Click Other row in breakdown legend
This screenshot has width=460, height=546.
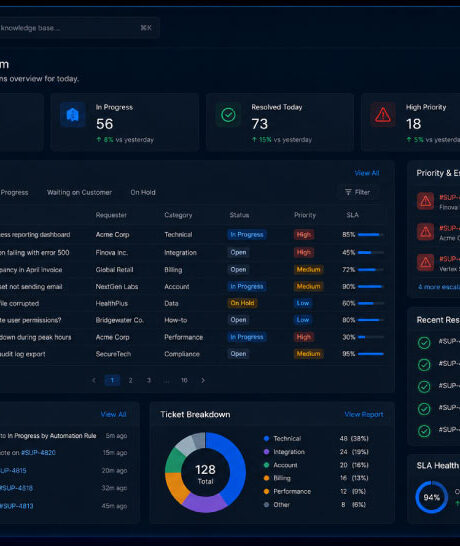(317, 505)
